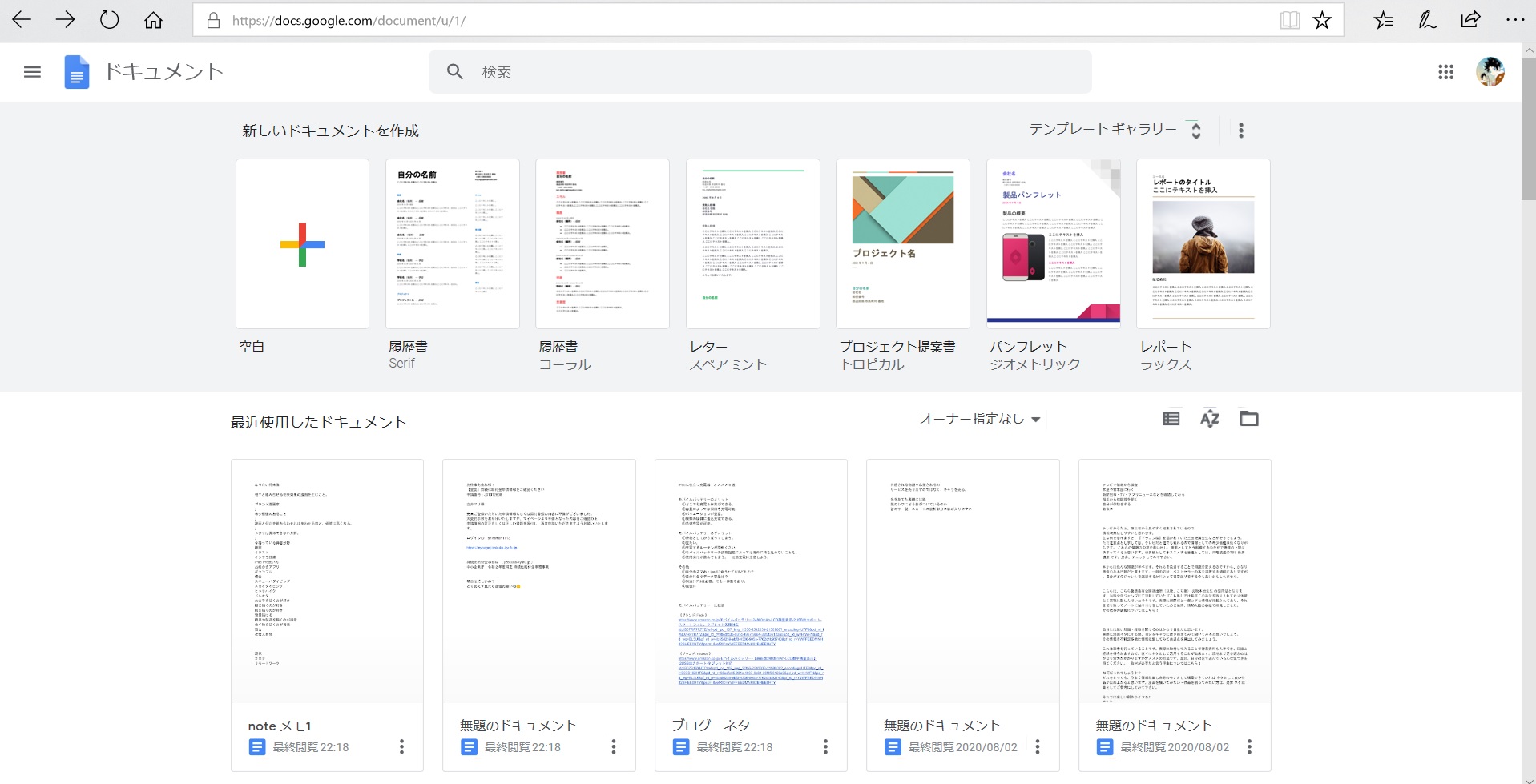Open the Google apps grid

[x=1445, y=72]
